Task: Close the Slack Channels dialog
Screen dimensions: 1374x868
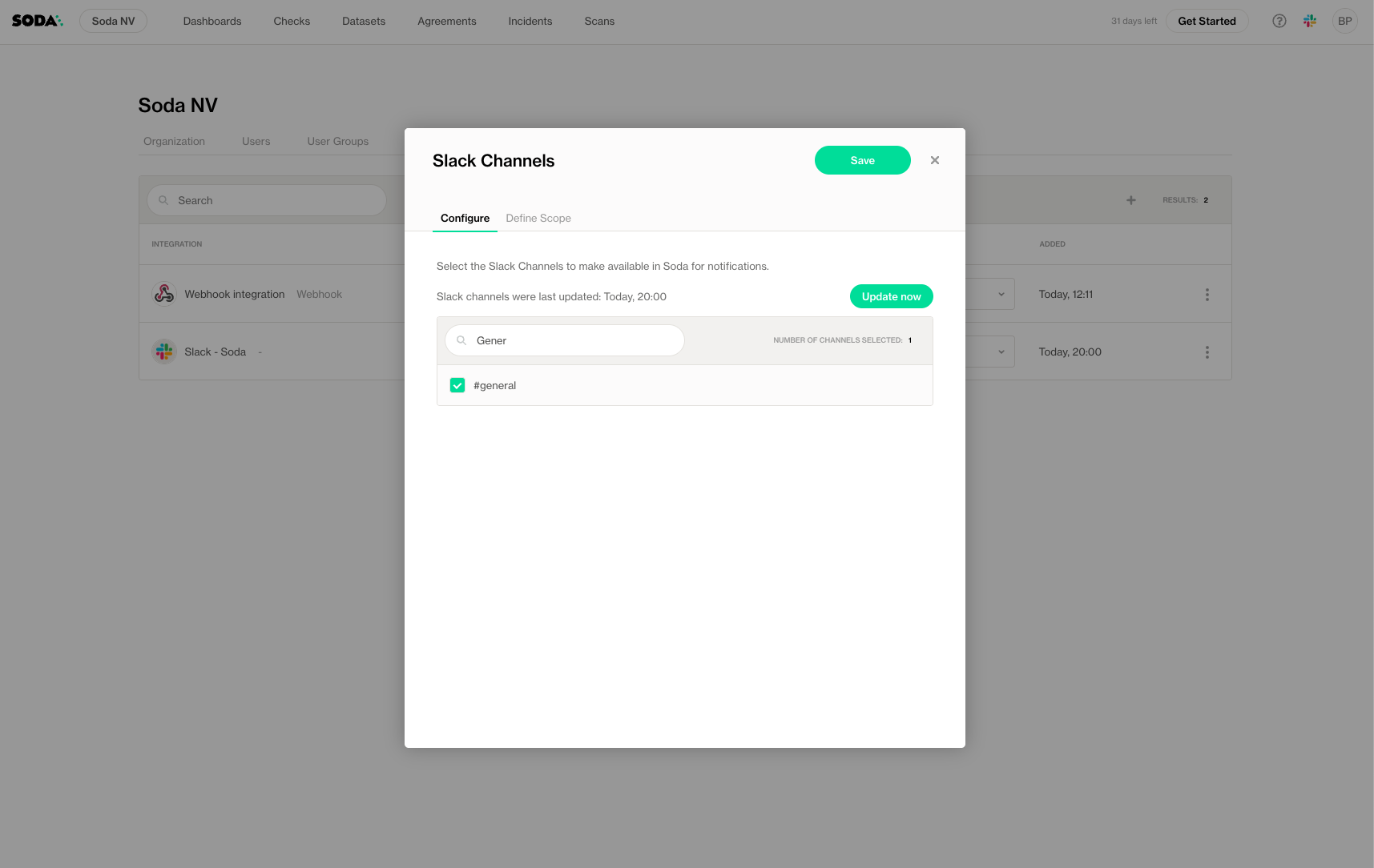Action: (x=934, y=160)
